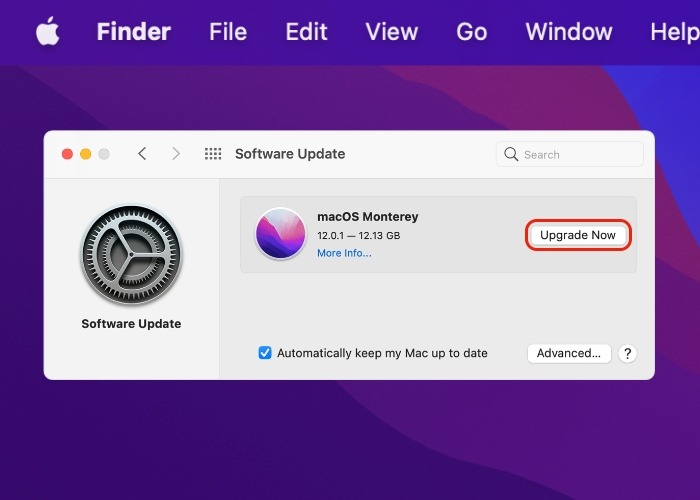700x500 pixels.
Task: Click the Software Update gear icon
Action: pos(130,255)
